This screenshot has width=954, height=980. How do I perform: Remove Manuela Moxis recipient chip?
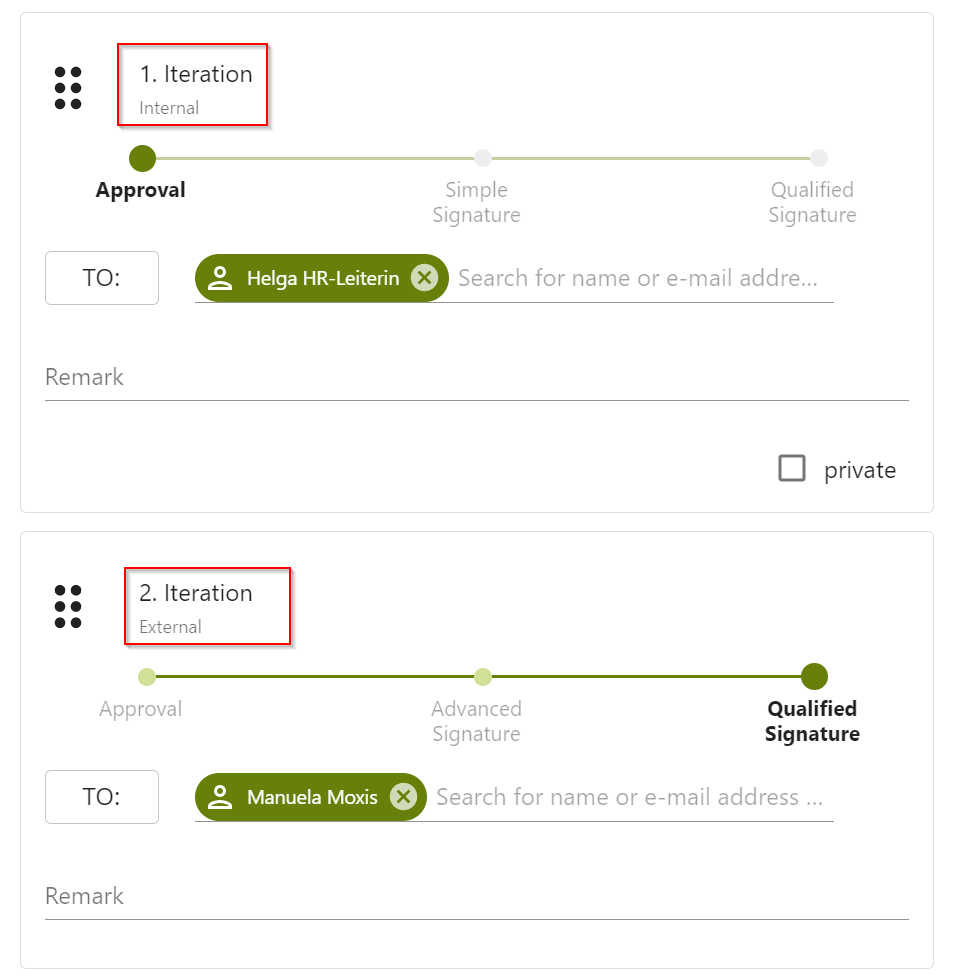pyautogui.click(x=403, y=797)
